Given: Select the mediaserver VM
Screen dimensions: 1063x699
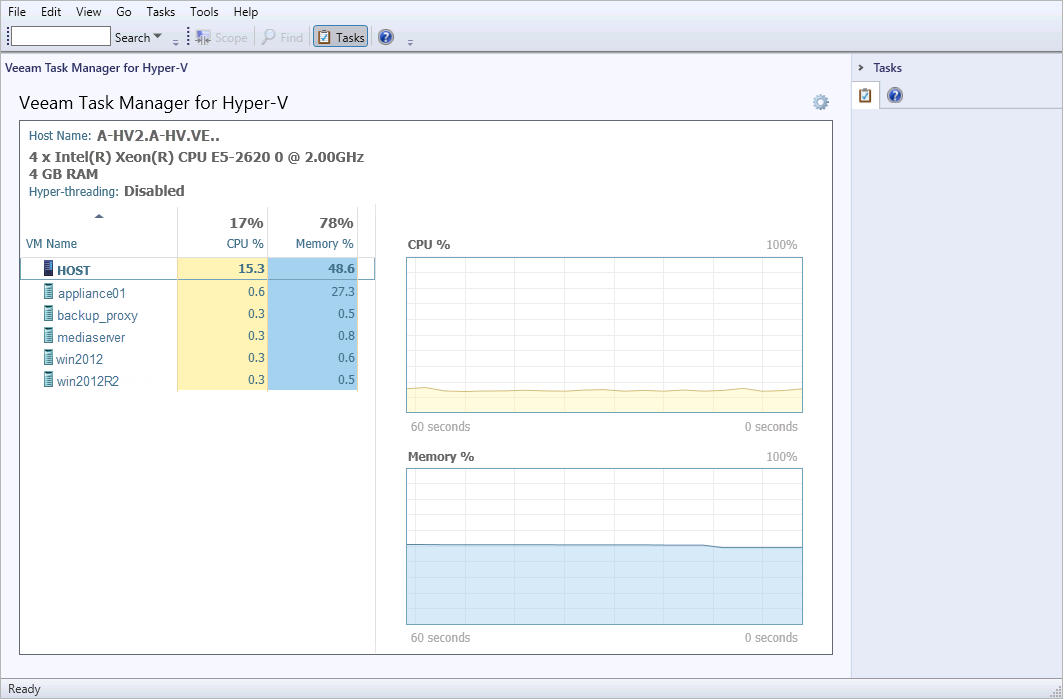Looking at the screenshot, I should pos(91,337).
